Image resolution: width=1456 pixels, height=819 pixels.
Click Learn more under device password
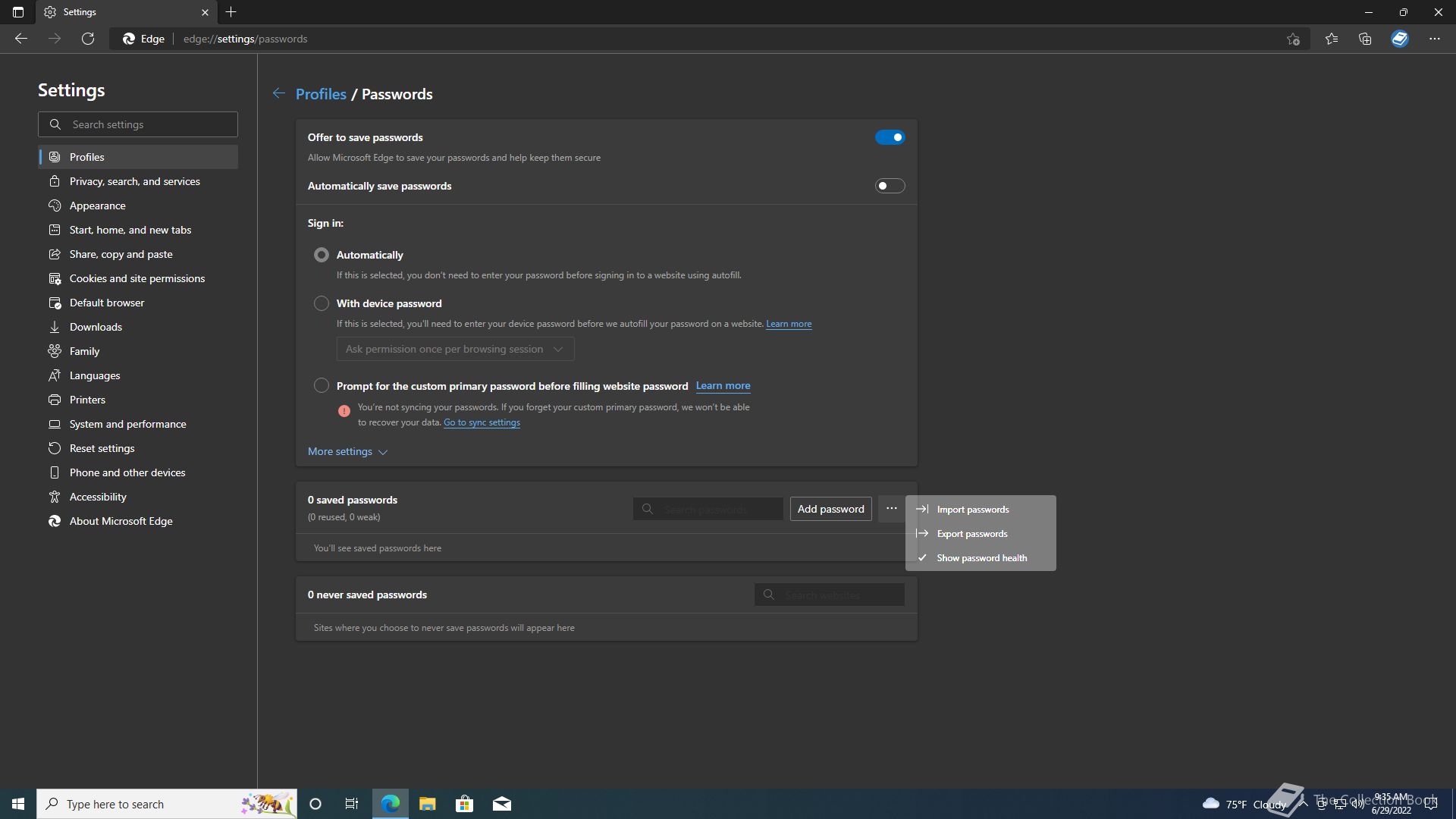click(789, 324)
